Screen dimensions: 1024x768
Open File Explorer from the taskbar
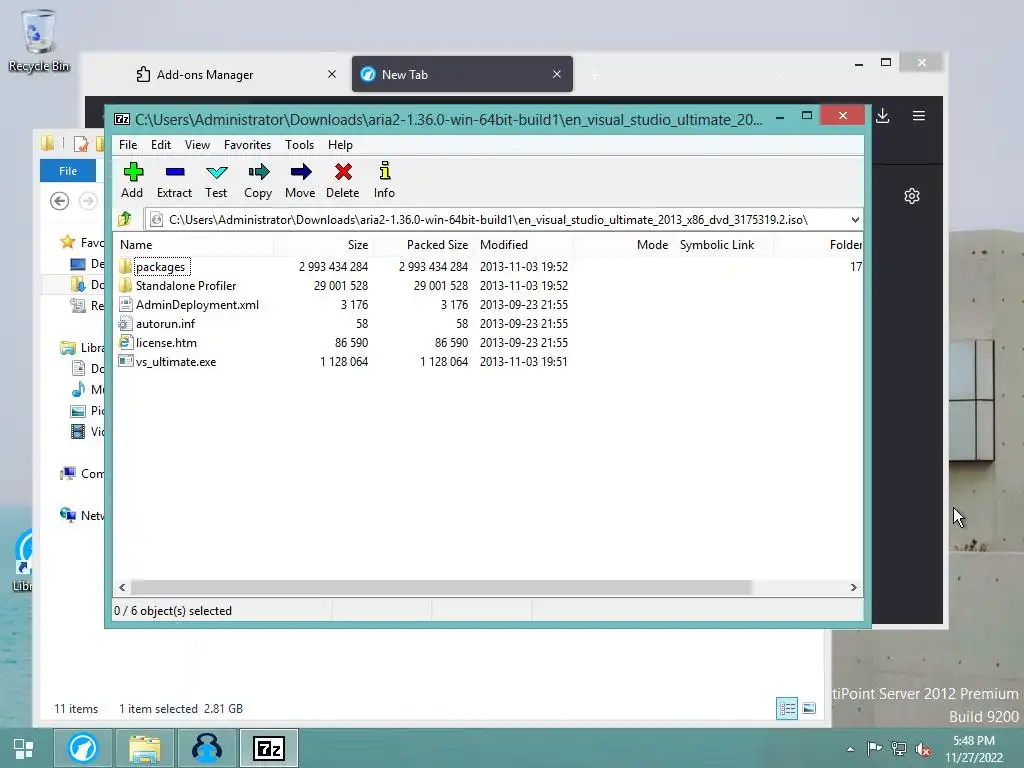tap(144, 748)
